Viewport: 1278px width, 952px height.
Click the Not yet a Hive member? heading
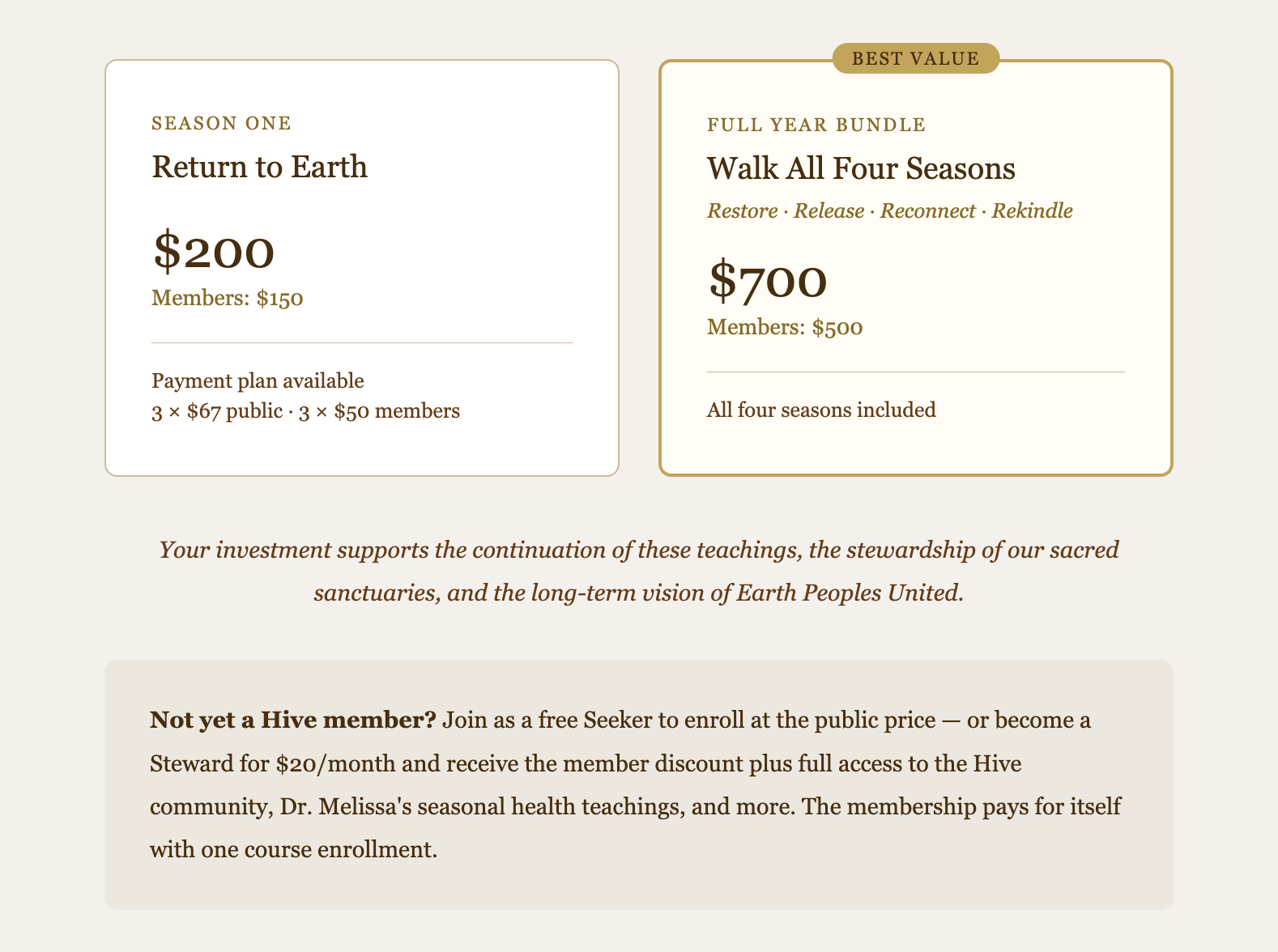coord(293,720)
